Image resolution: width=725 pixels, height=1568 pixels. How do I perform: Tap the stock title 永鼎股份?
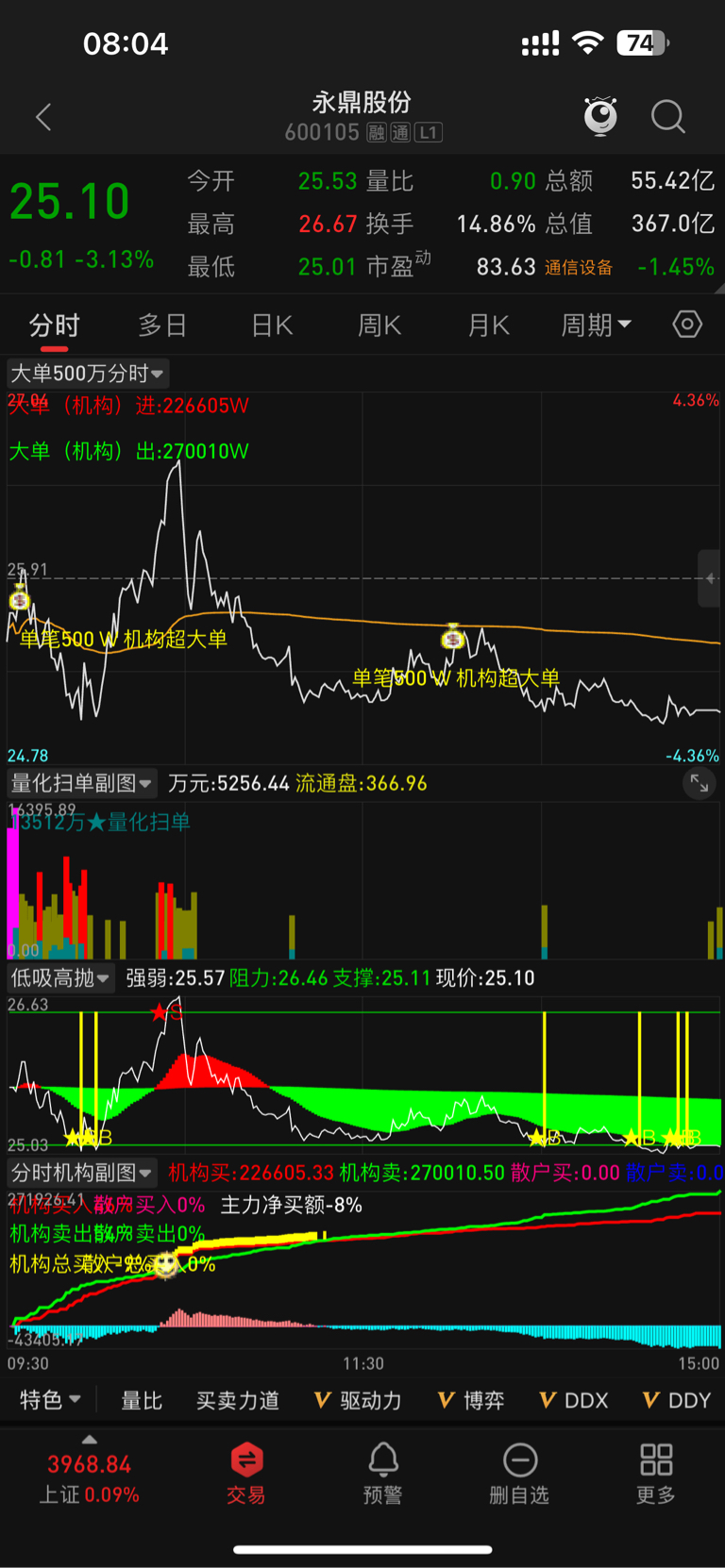pyautogui.click(x=362, y=102)
